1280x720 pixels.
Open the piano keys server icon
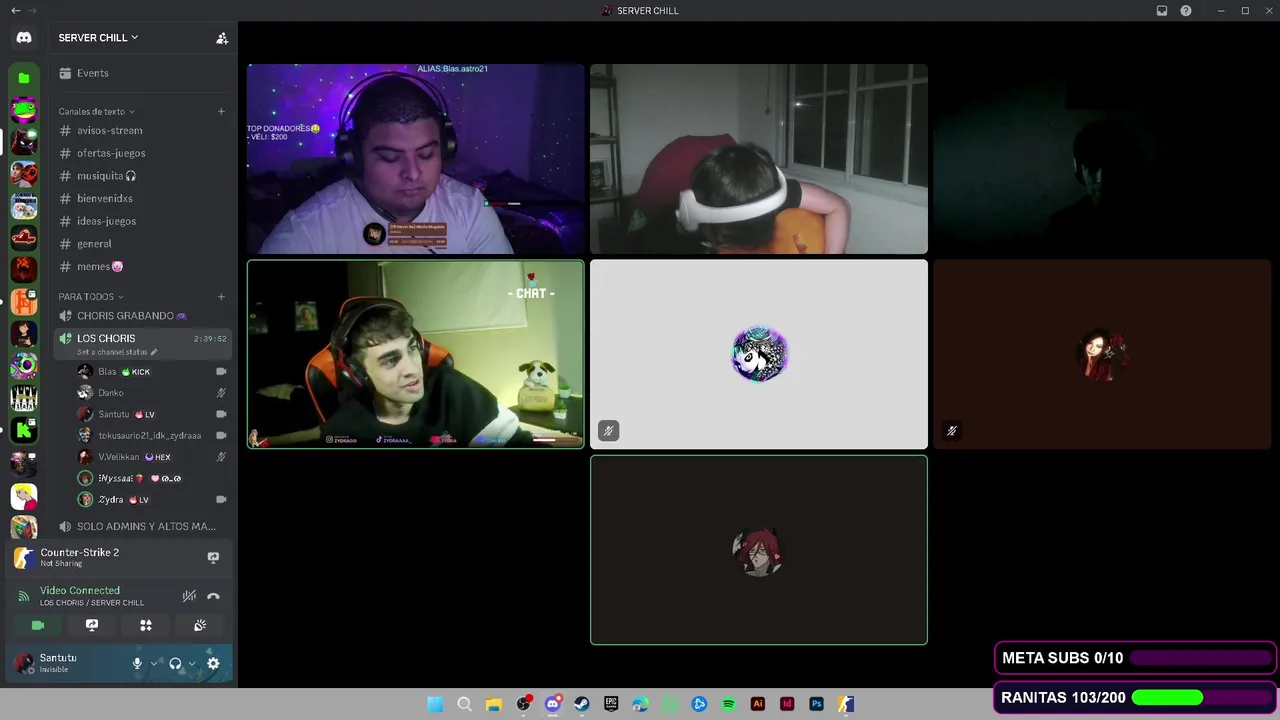(x=24, y=399)
